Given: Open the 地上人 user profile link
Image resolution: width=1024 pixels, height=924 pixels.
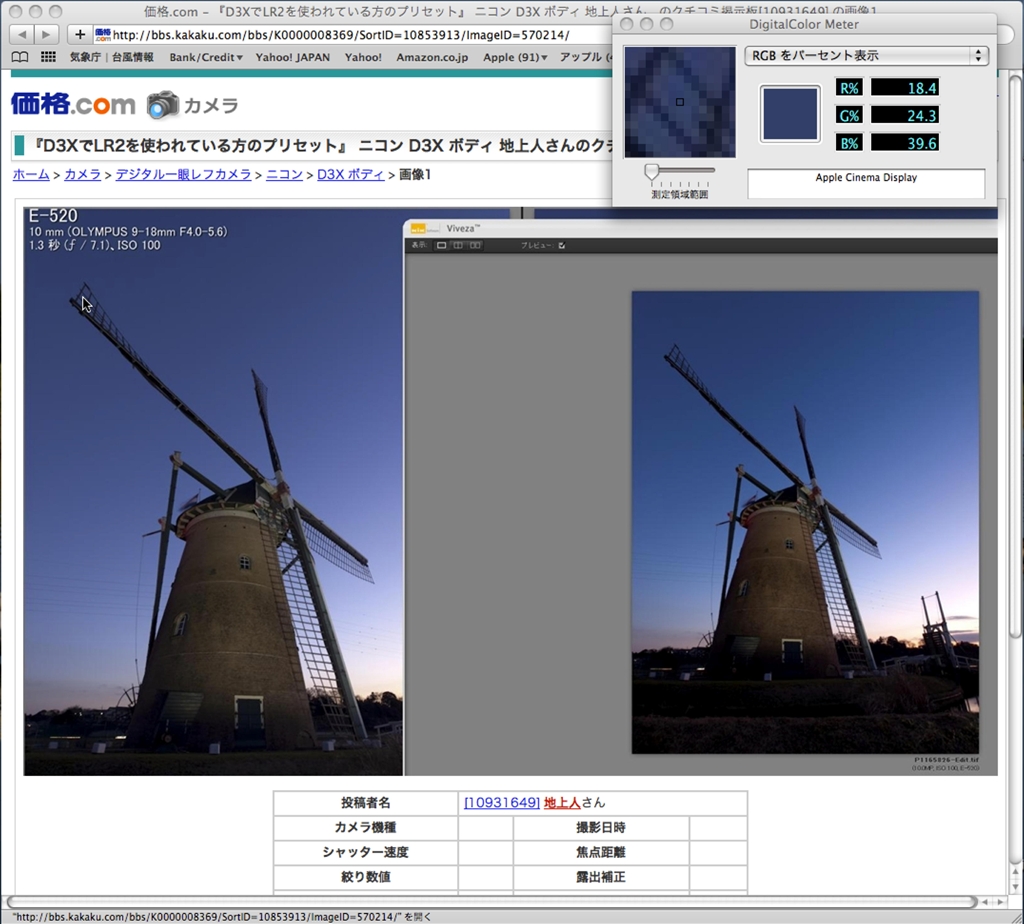Looking at the screenshot, I should (x=562, y=802).
